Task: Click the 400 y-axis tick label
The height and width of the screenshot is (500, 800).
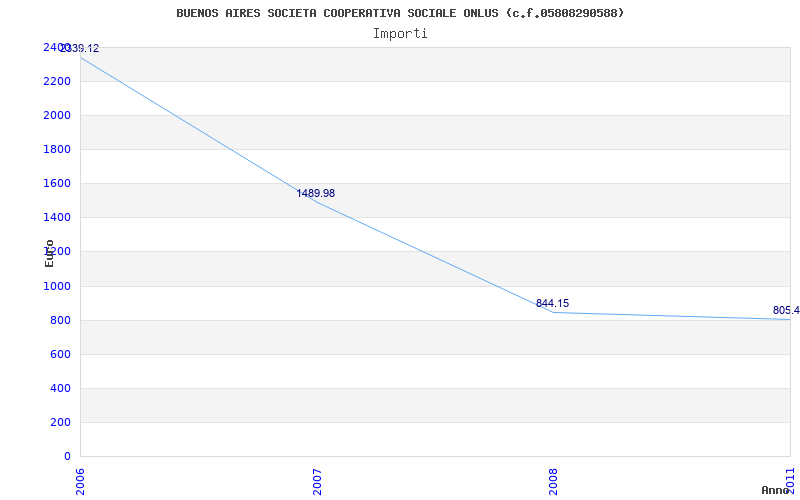Action: pos(60,389)
